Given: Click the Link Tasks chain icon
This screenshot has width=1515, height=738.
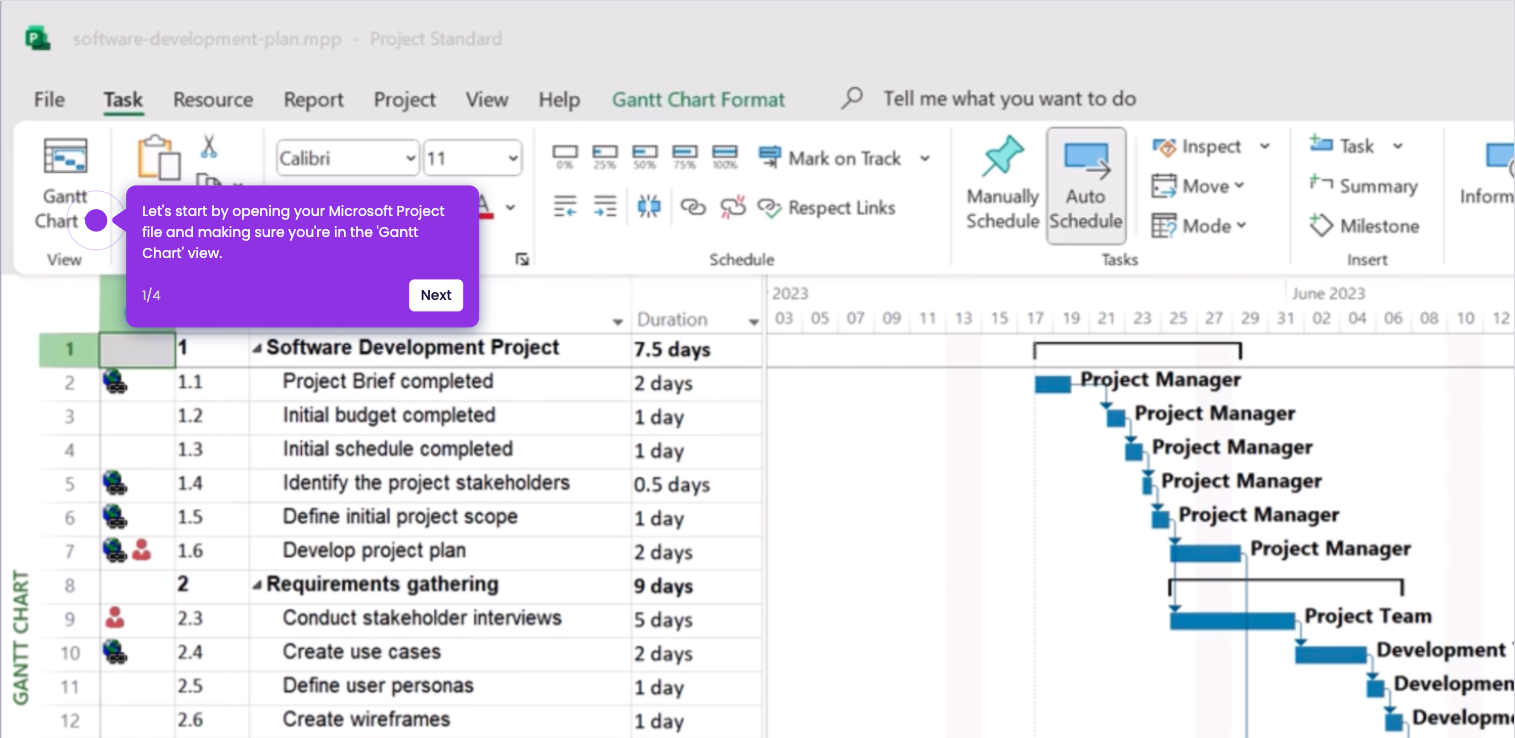Looking at the screenshot, I should [693, 207].
